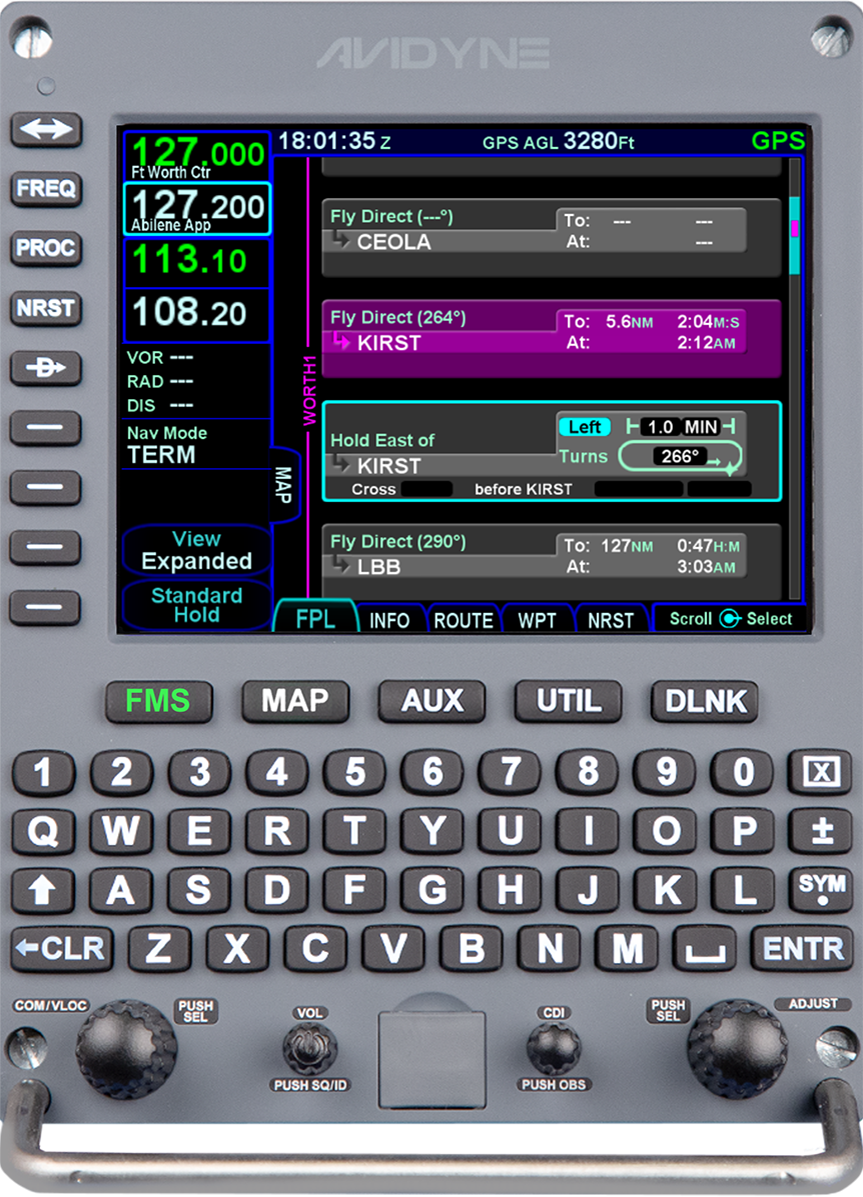Switch to the ROUTE tab
The image size is (863, 1197).
(x=463, y=620)
